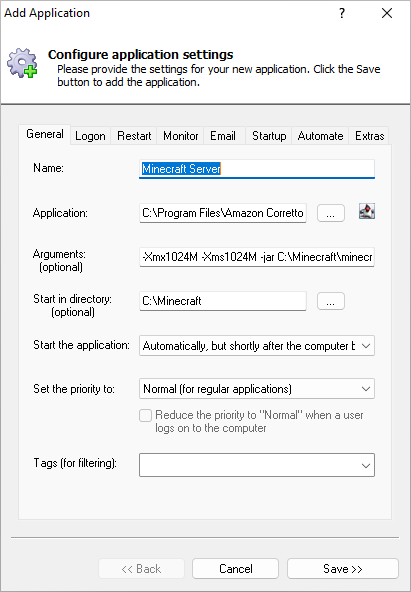The width and height of the screenshot is (411, 592).
Task: Browse for the Start in directory folder
Action: tap(331, 301)
